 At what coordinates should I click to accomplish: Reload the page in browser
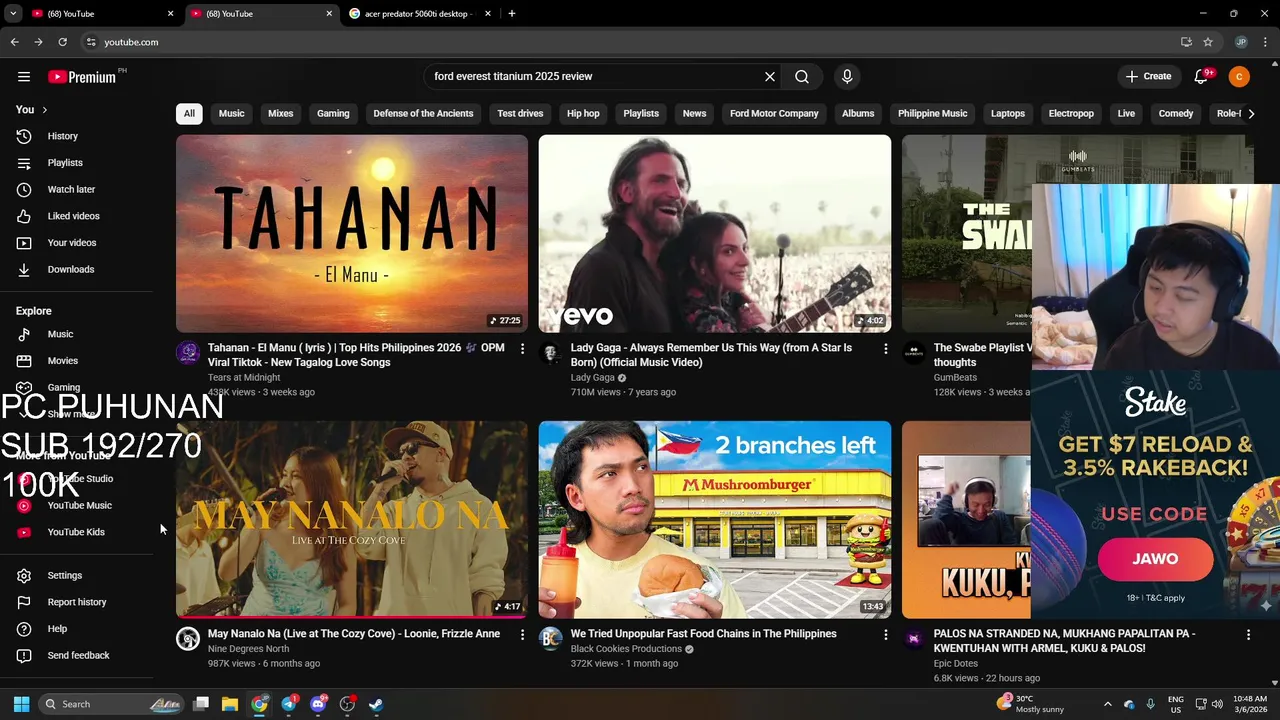click(x=62, y=42)
